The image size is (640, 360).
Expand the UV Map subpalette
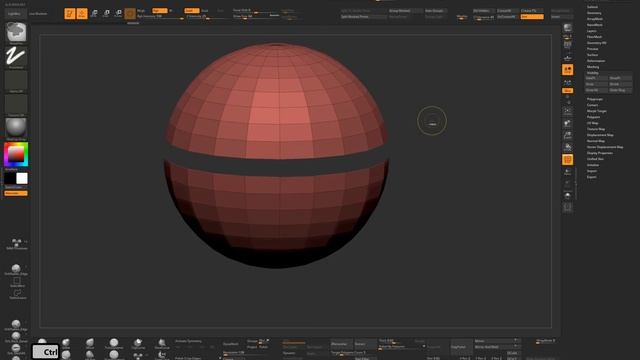[x=593, y=123]
